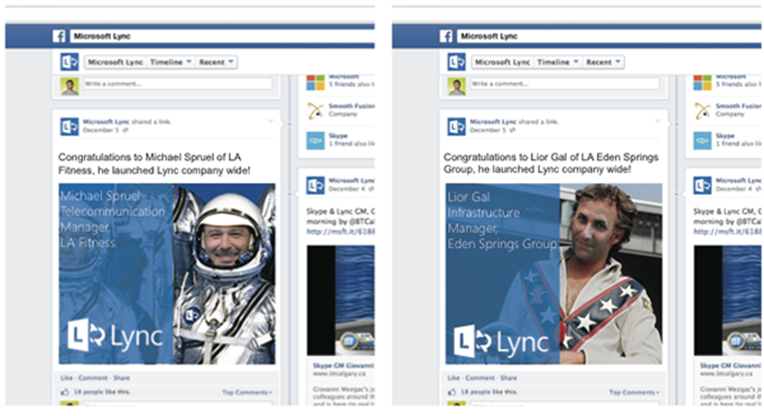Screen dimensions: 764x416
Task: Click audience globe icon beside December 5, Michael Spruel post
Action: [x=126, y=131]
